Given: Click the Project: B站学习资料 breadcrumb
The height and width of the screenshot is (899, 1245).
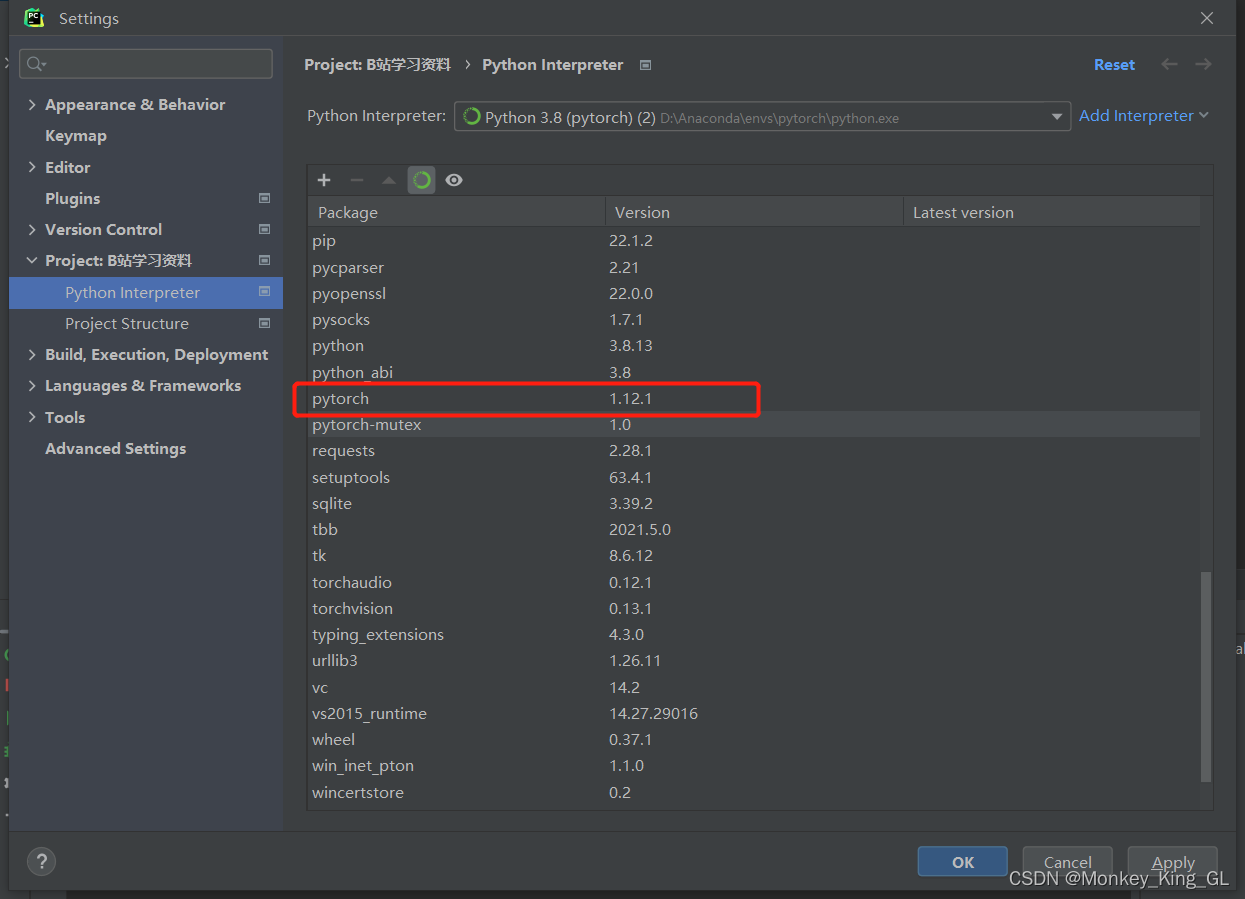Looking at the screenshot, I should click(377, 65).
